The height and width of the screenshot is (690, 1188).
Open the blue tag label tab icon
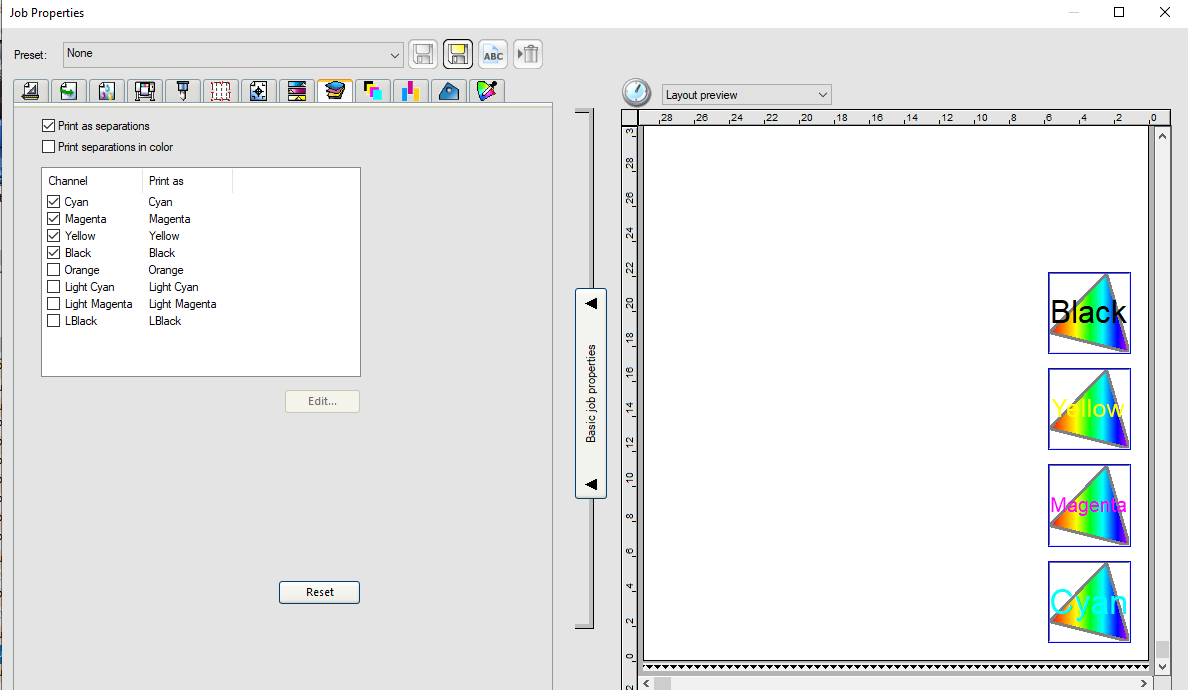(x=448, y=91)
